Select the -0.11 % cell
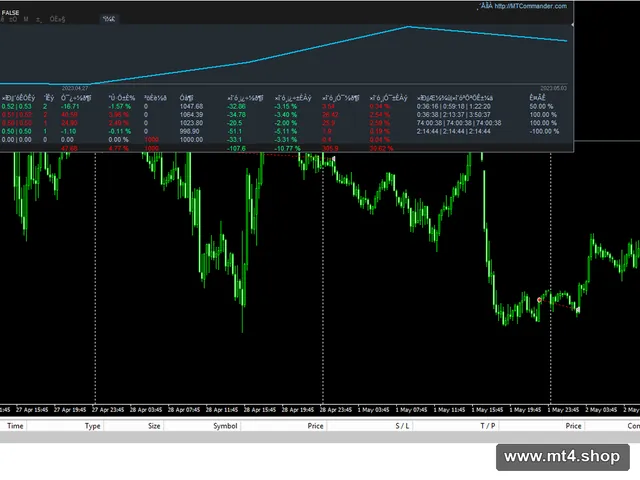The width and height of the screenshot is (640, 480). point(120,131)
